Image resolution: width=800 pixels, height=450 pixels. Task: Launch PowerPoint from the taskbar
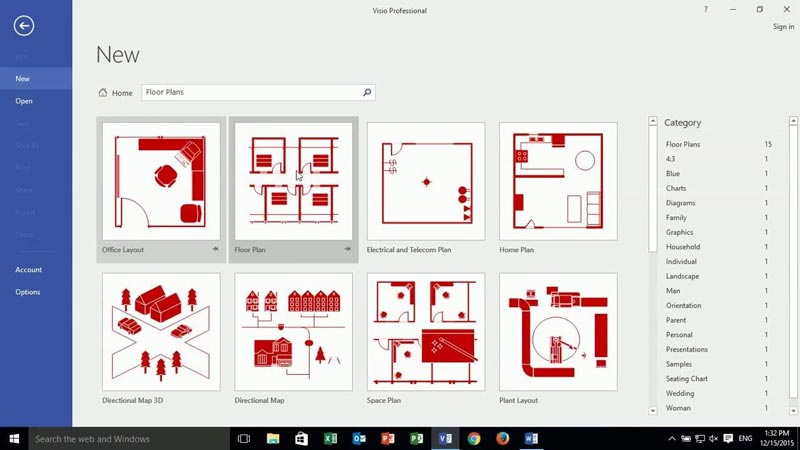pyautogui.click(x=388, y=439)
